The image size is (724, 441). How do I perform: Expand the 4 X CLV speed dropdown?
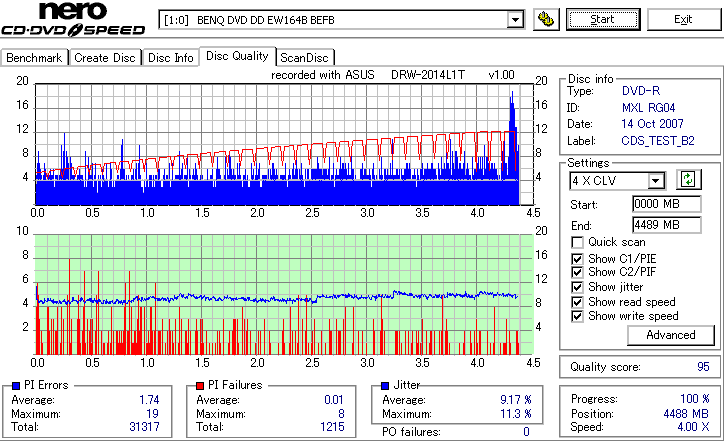[x=655, y=181]
